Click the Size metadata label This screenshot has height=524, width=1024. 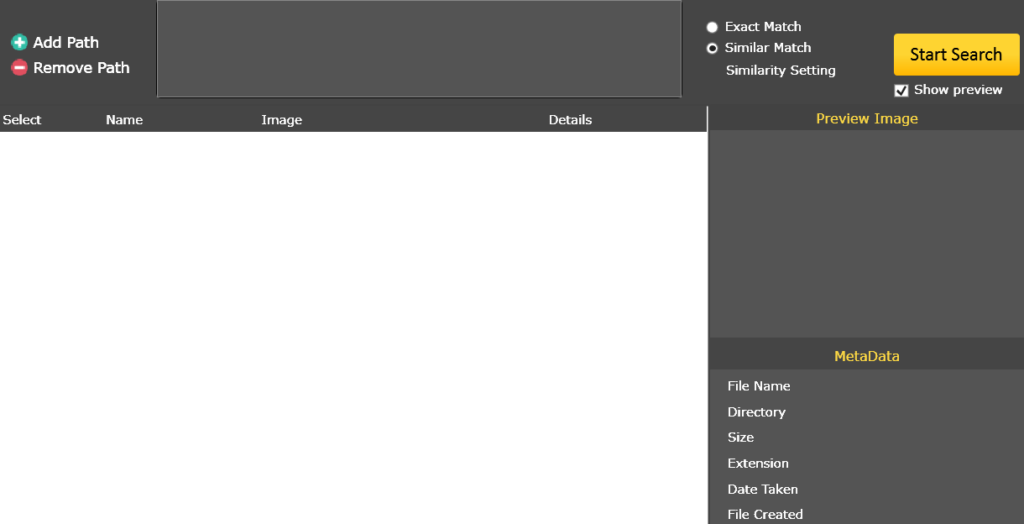point(741,438)
